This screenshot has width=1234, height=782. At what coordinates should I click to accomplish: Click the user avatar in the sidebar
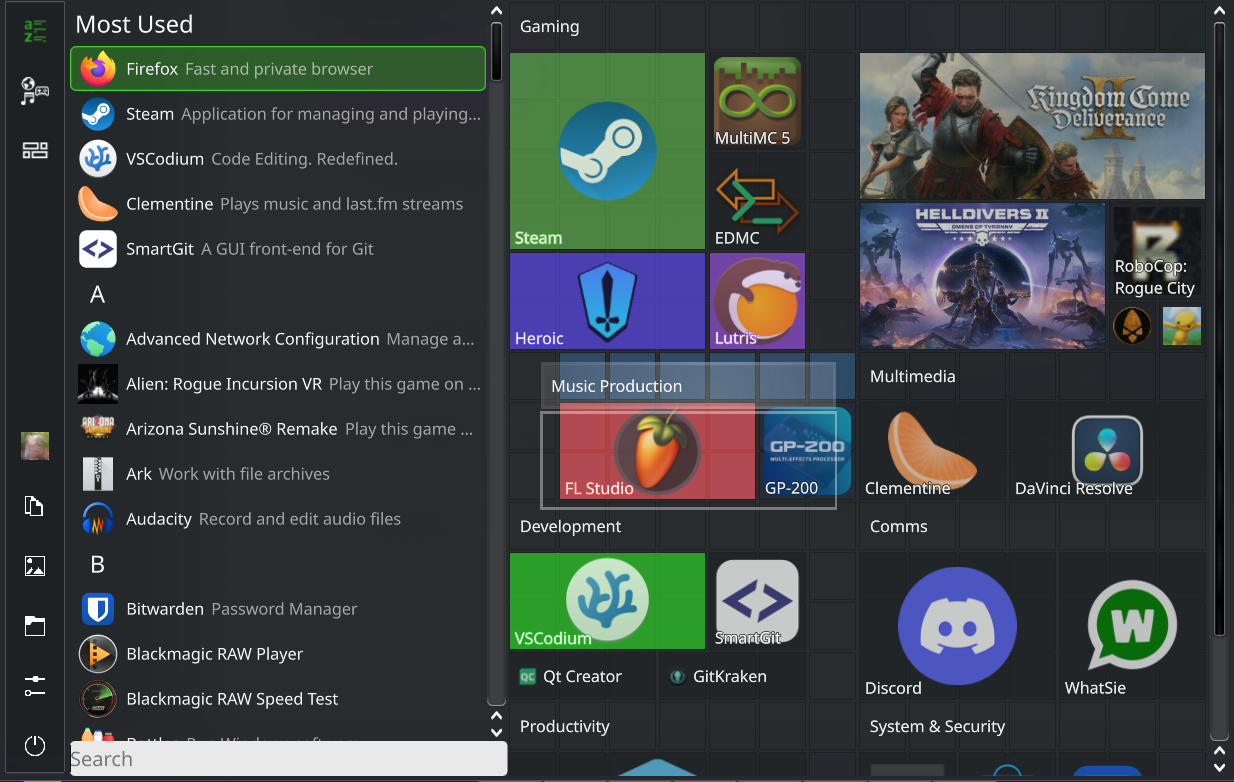35,446
